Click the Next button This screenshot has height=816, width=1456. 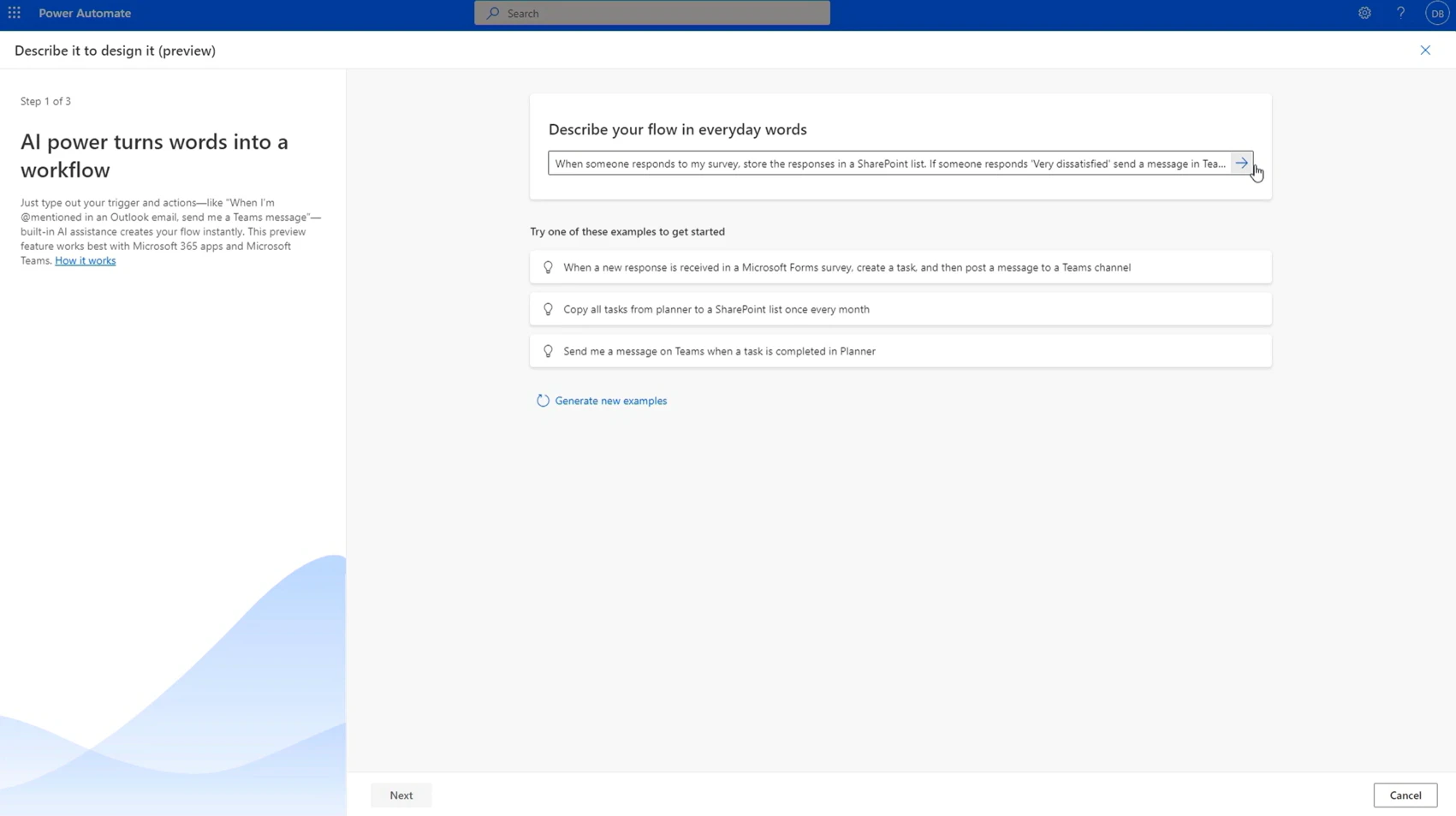point(401,795)
